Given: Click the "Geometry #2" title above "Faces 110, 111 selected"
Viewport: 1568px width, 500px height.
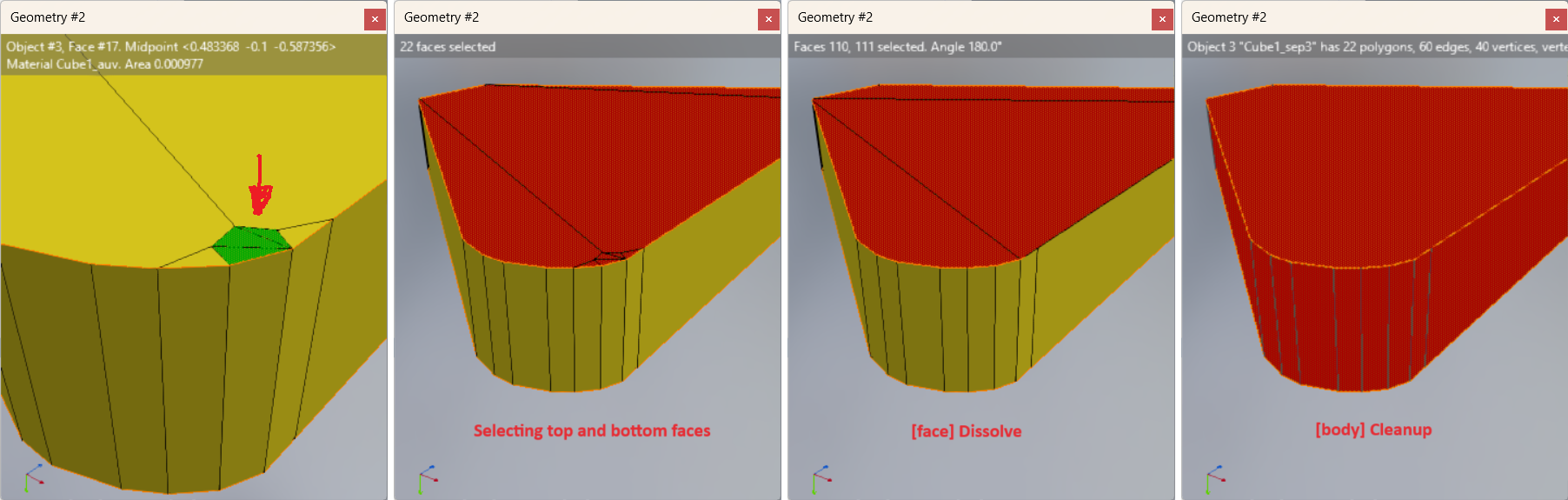Looking at the screenshot, I should click(x=835, y=17).
